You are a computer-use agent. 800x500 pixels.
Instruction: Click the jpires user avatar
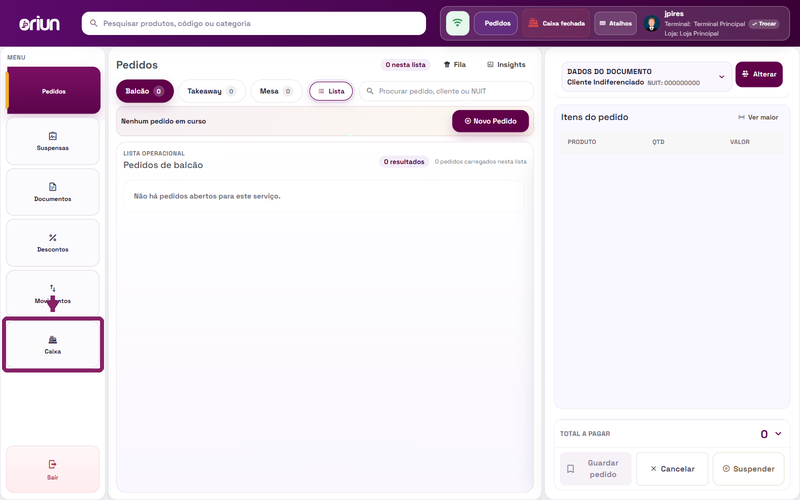point(651,23)
